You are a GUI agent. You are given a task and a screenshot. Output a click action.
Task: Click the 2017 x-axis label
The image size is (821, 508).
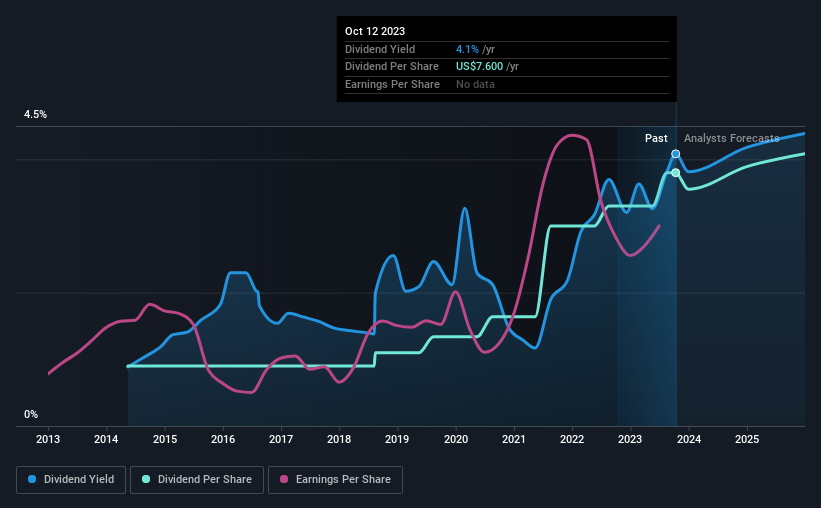pos(281,439)
